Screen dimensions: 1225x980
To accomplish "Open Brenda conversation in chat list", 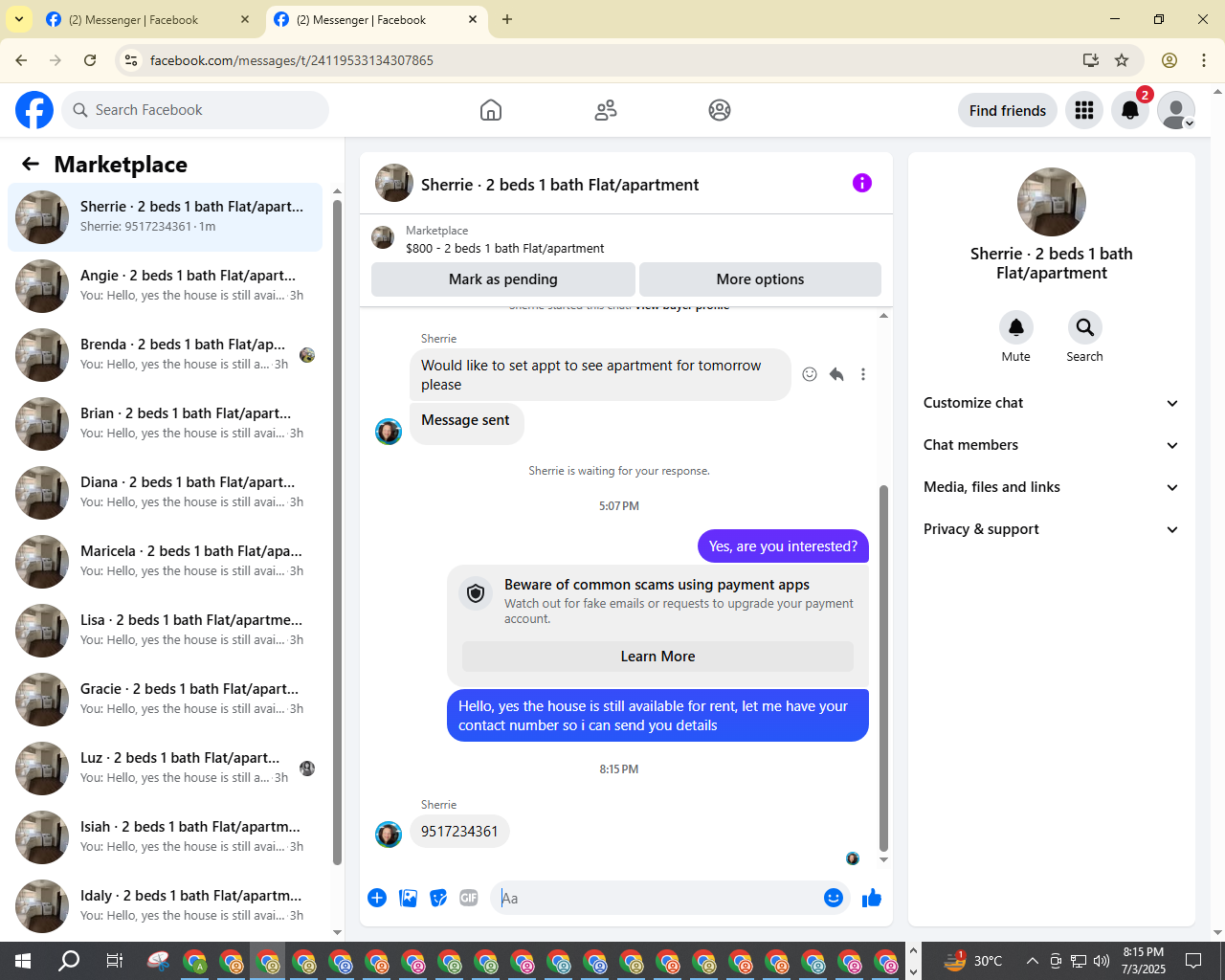I will pos(165,355).
